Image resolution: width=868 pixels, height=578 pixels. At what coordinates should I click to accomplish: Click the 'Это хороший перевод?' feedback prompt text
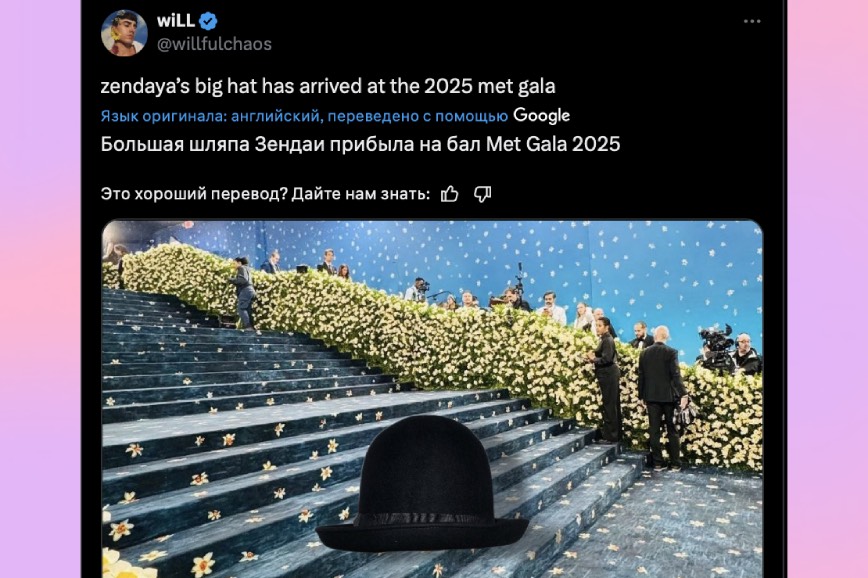tap(194, 194)
